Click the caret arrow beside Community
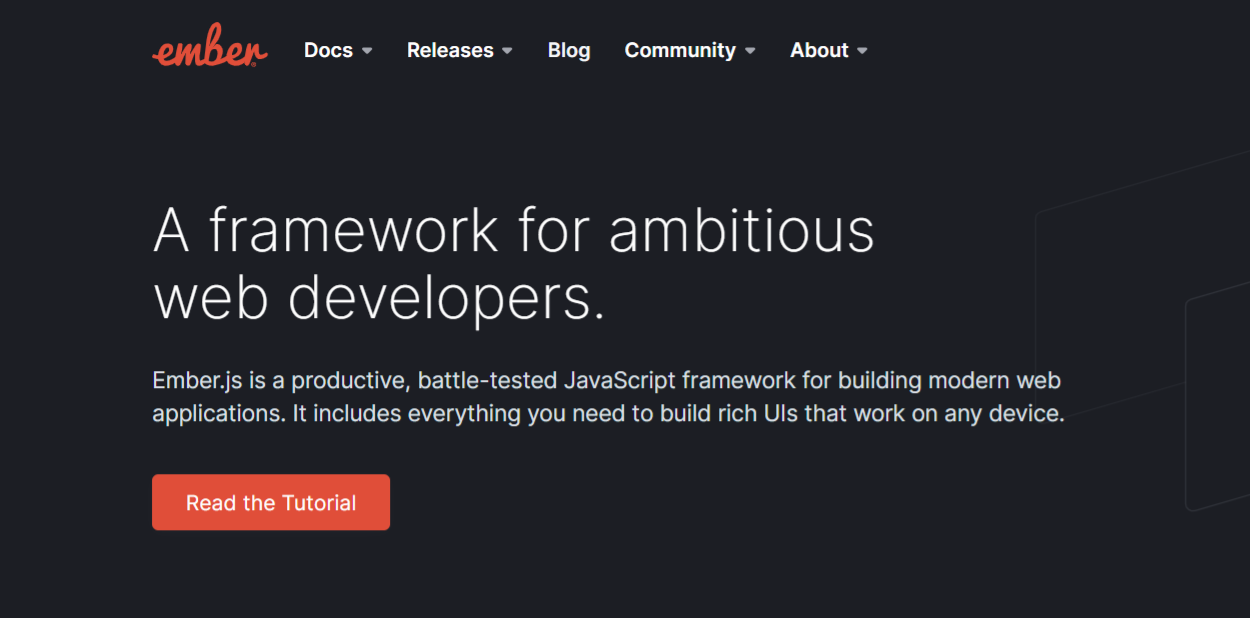Image resolution: width=1250 pixels, height=618 pixels. [750, 51]
